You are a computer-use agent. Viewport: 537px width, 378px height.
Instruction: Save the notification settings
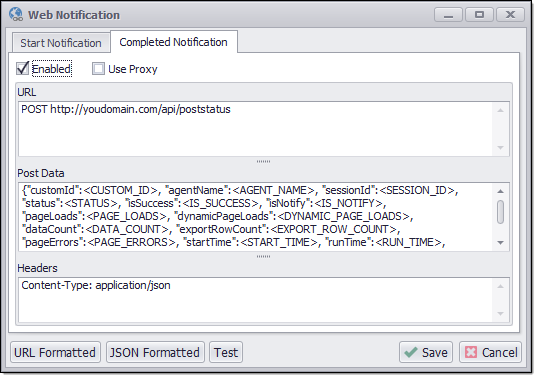[426, 352]
